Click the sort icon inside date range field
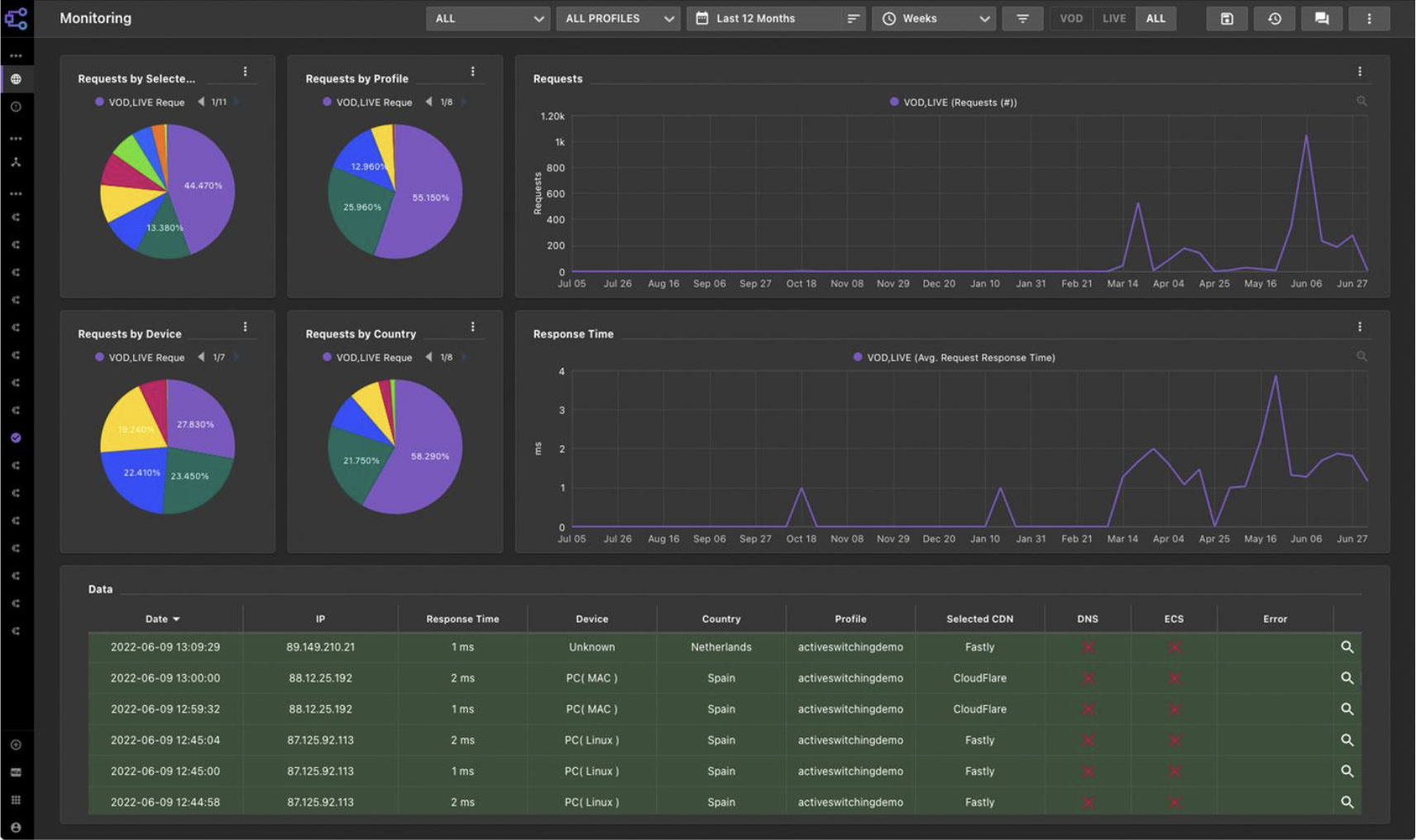 pos(853,18)
